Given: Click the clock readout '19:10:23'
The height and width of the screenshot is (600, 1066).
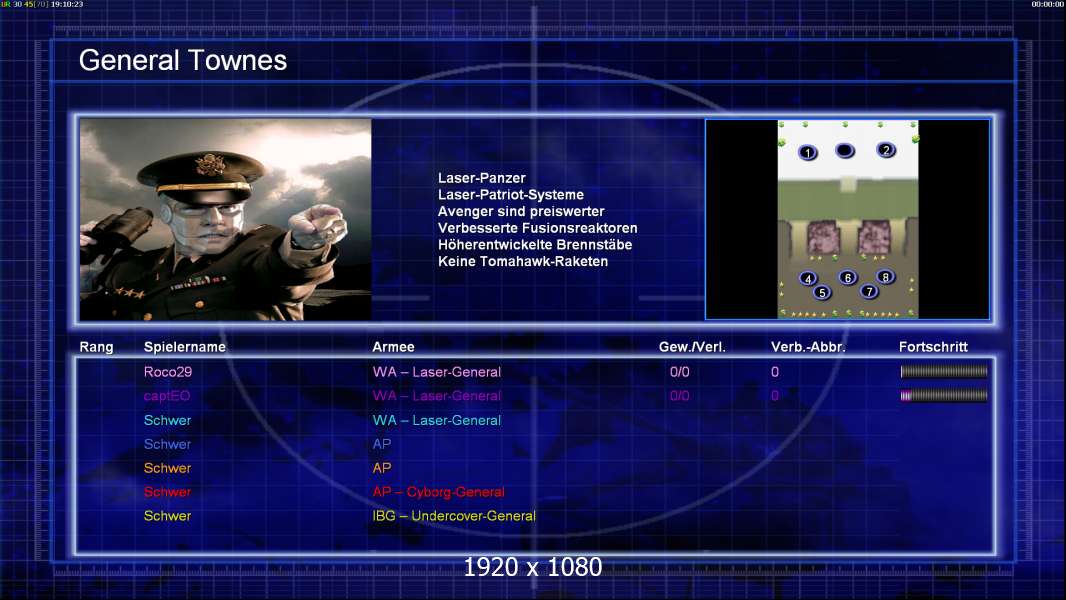Looking at the screenshot, I should click(x=67, y=4).
